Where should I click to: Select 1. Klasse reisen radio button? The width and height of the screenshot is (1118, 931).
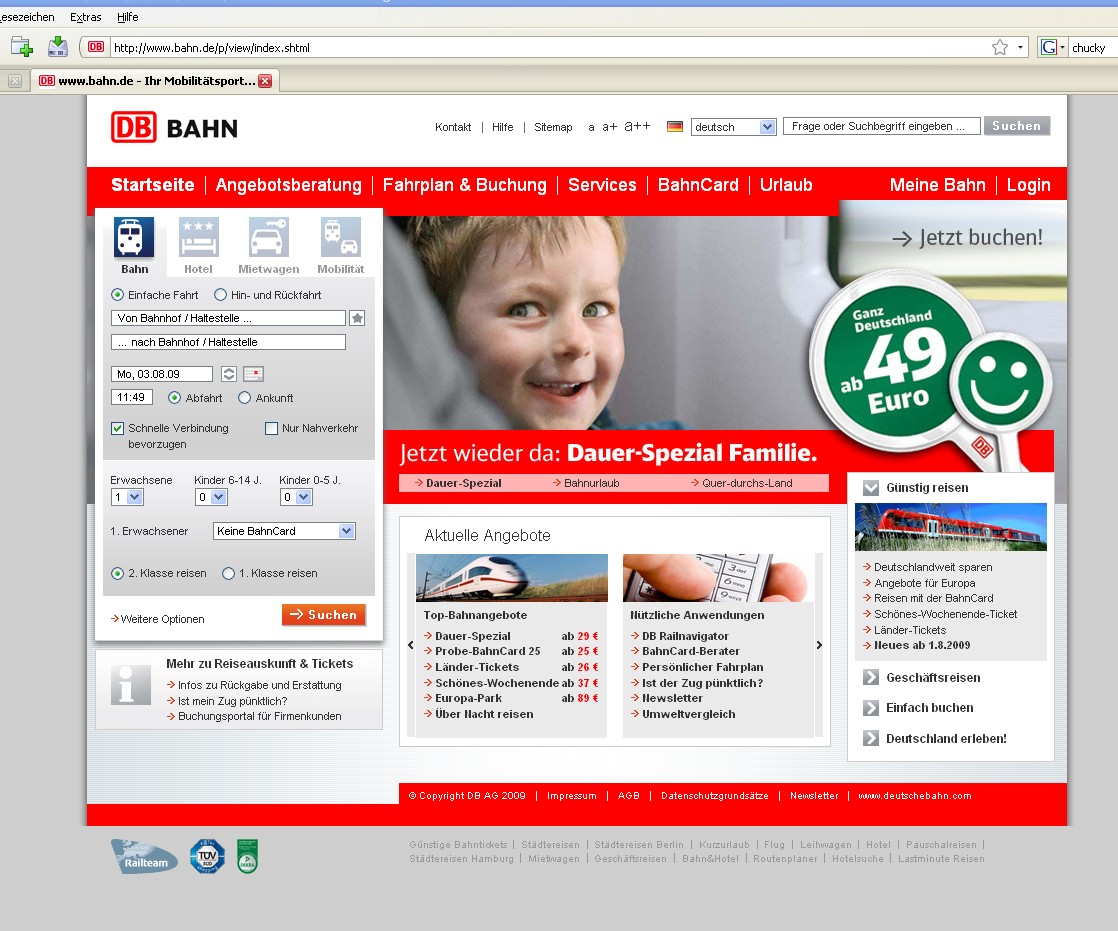[x=228, y=573]
